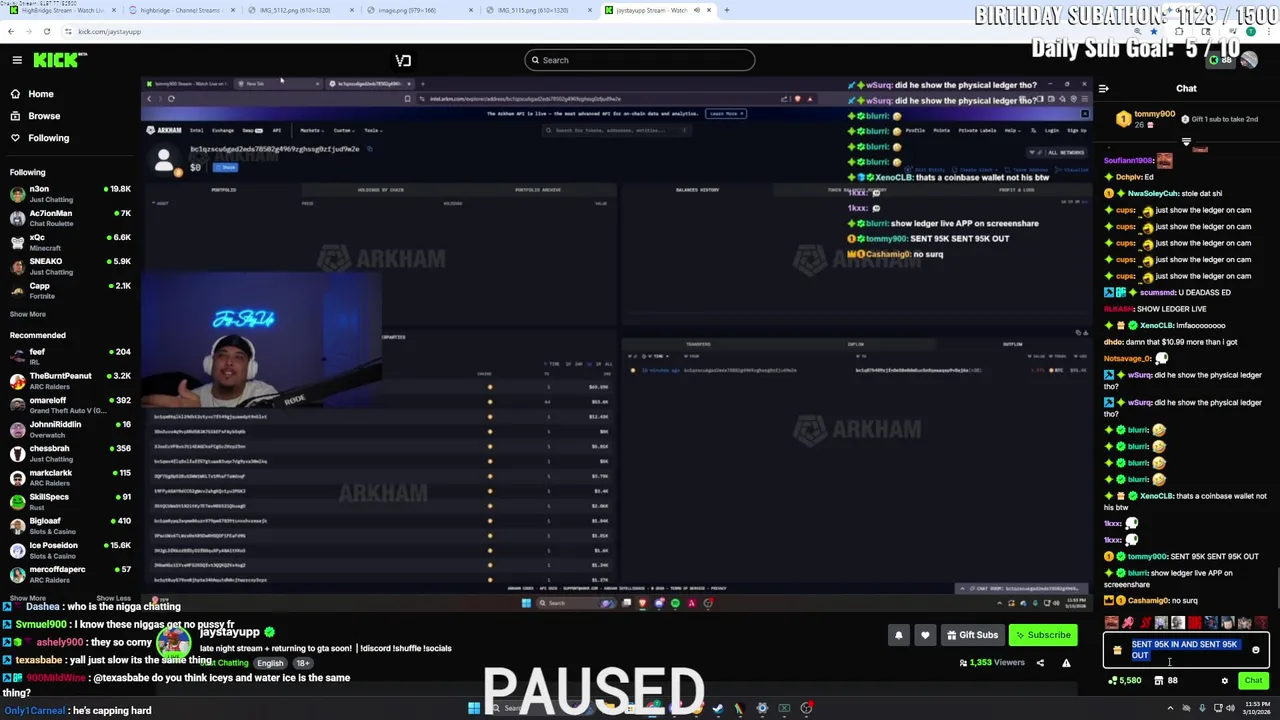Image resolution: width=1280 pixels, height=720 pixels.
Task: Click the report warning triangle icon
Action: click(1066, 662)
